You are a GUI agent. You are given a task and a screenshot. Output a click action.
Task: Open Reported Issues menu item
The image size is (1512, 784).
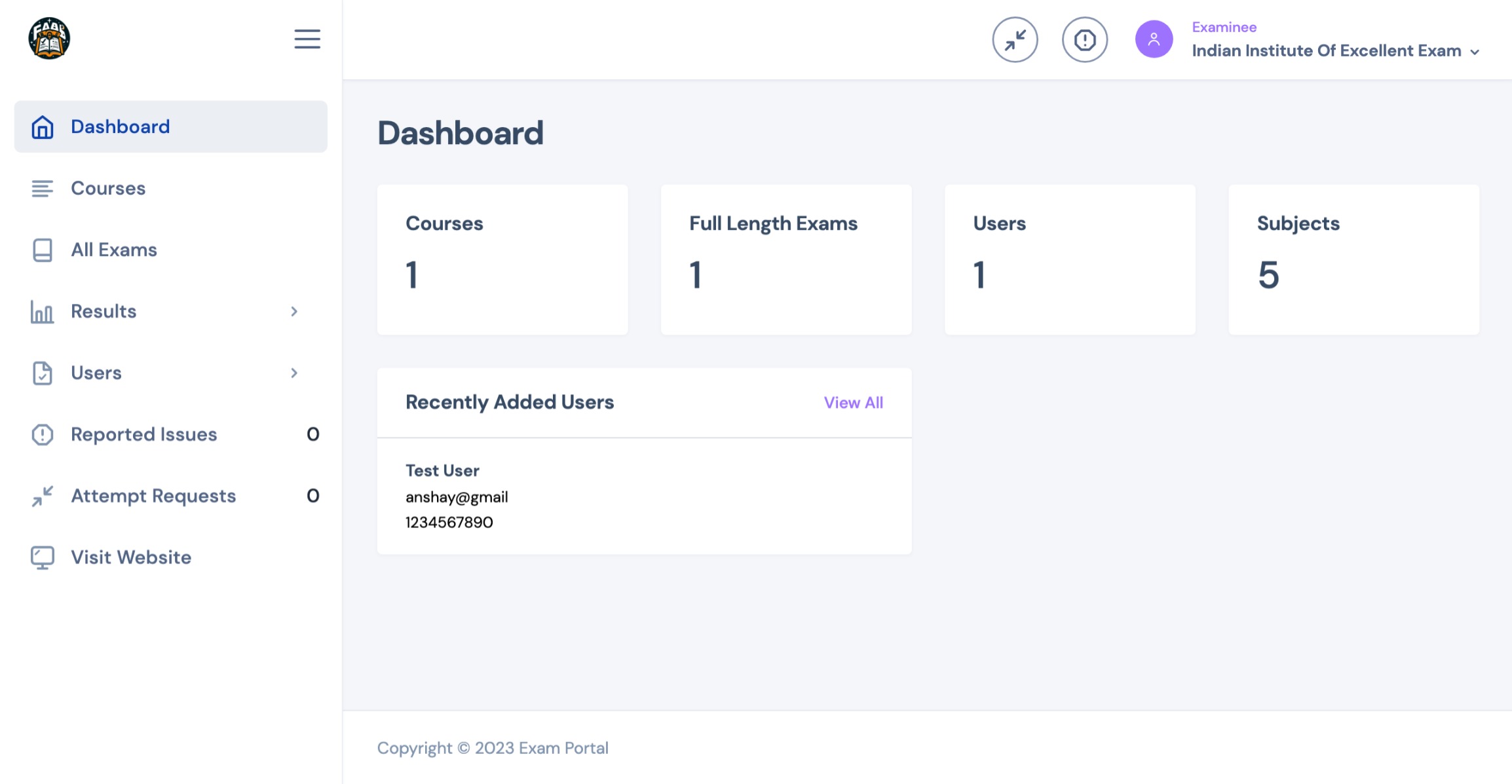pos(143,434)
